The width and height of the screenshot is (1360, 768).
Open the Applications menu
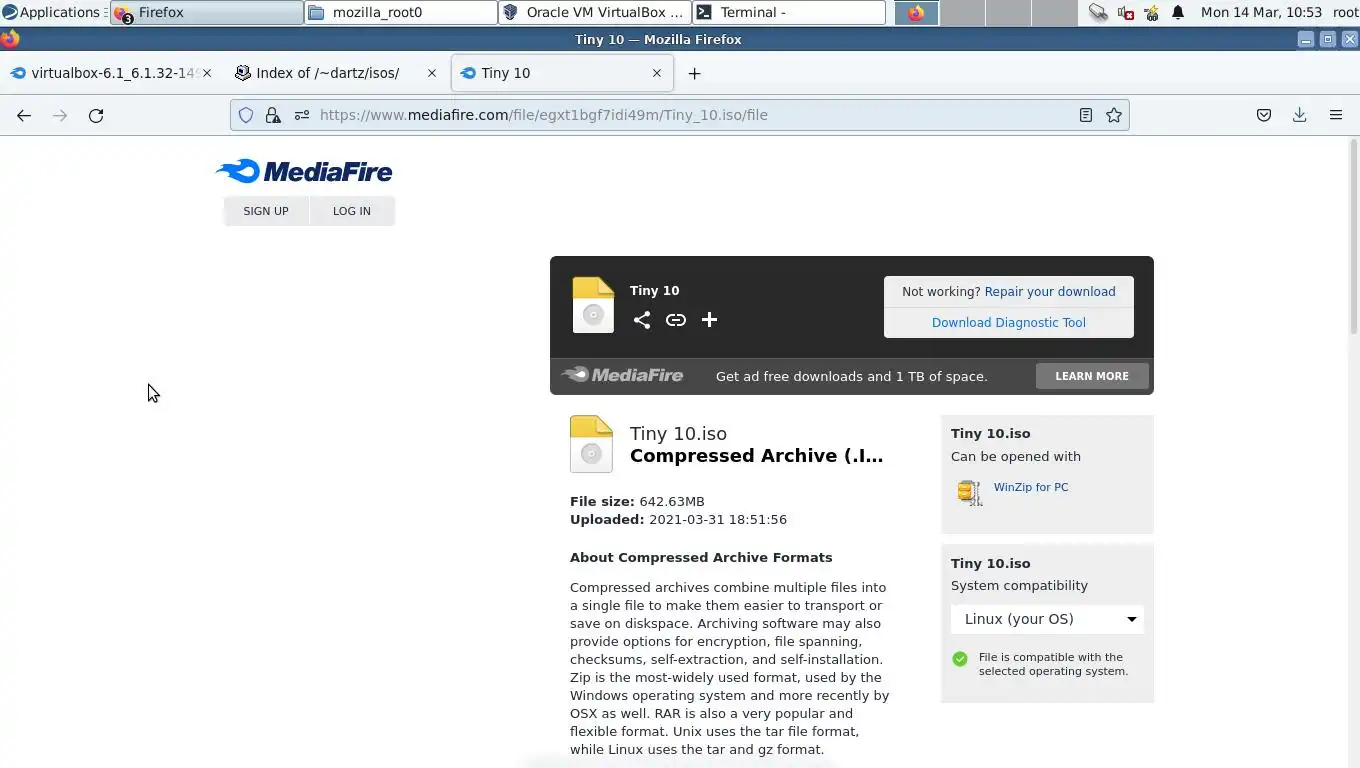51,13
